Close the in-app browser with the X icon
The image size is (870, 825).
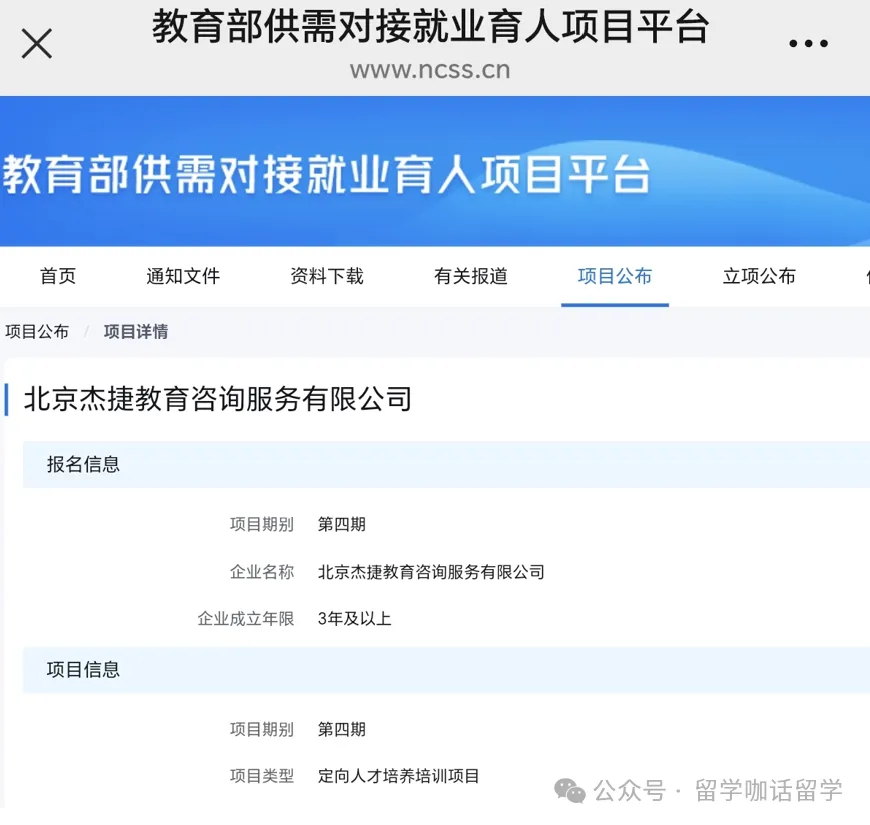coord(37,44)
